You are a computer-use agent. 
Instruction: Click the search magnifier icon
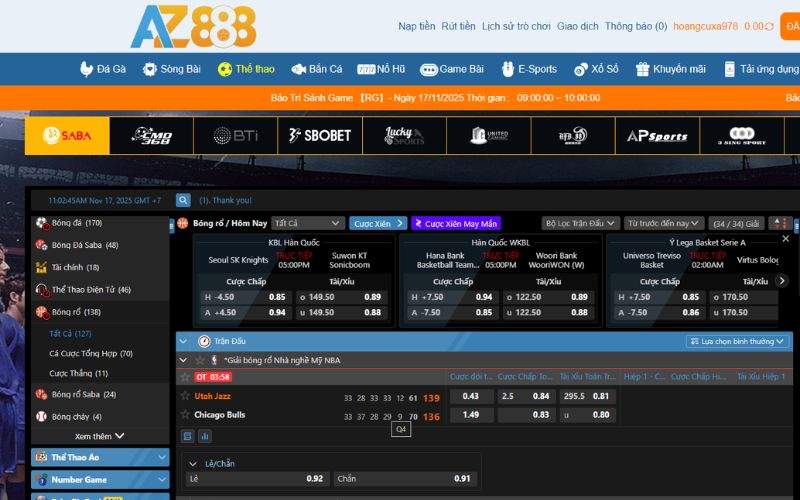click(183, 200)
